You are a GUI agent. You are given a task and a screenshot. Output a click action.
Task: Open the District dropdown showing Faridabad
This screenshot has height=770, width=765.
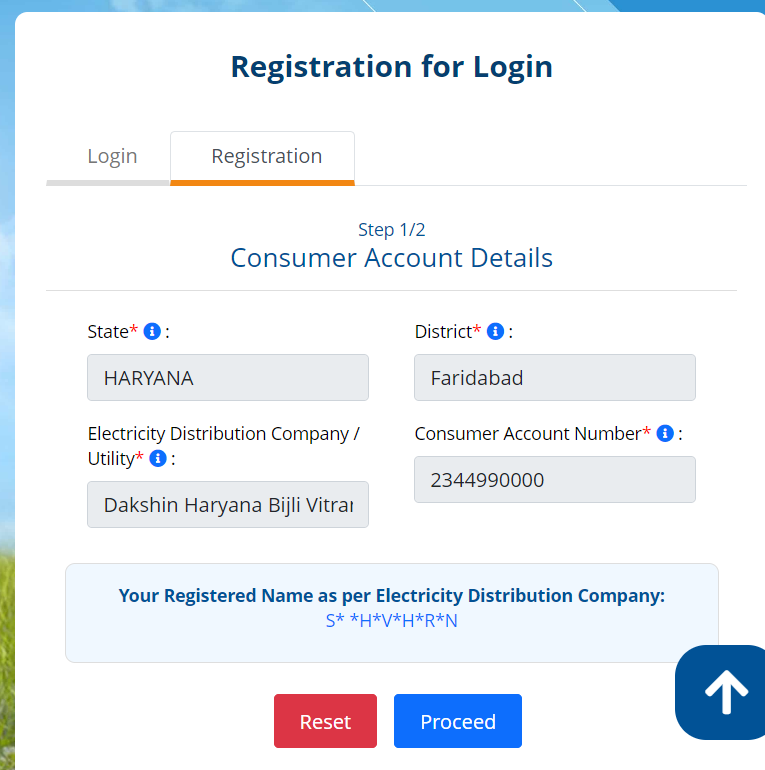555,378
